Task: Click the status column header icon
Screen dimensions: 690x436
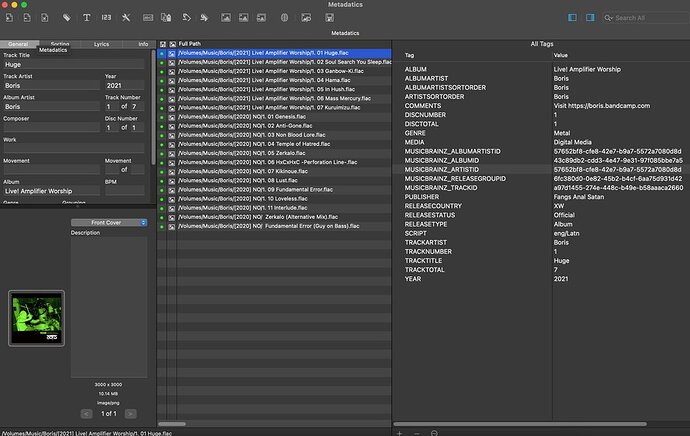Action: coord(162,44)
